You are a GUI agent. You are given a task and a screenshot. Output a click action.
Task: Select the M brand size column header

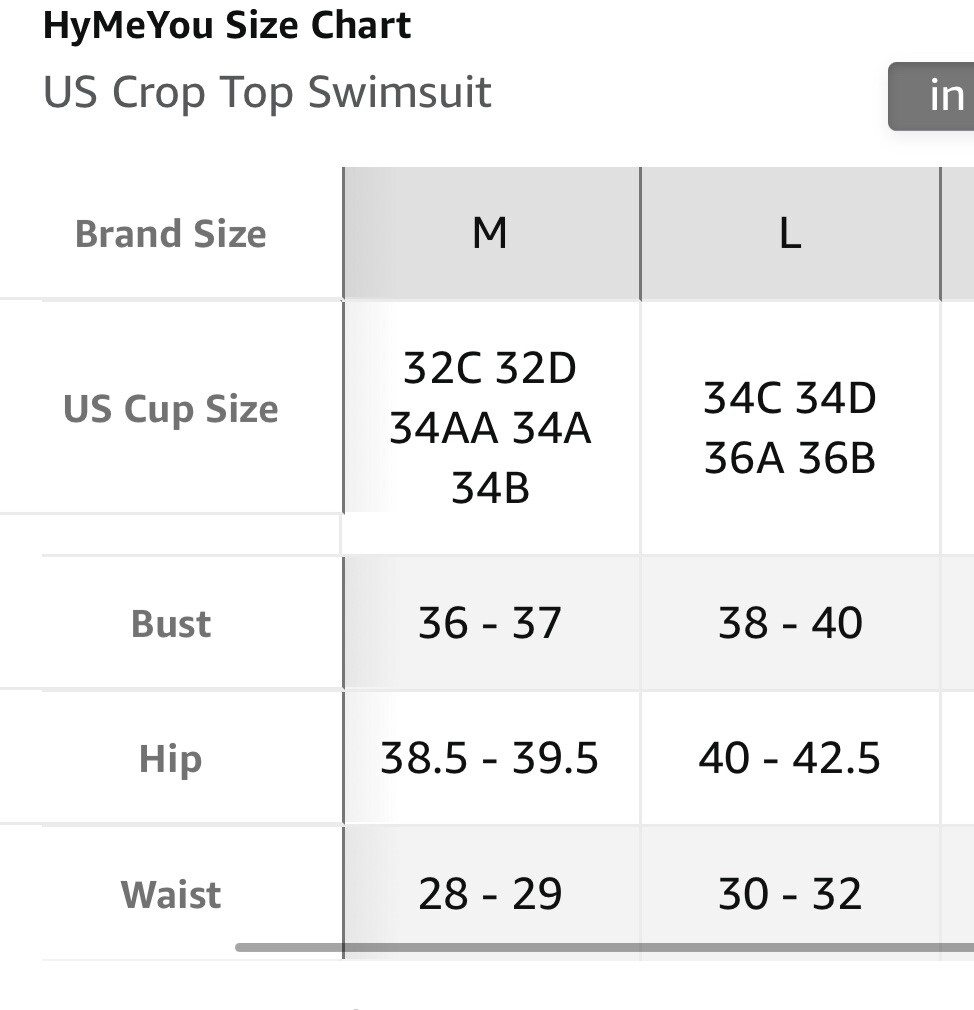pos(490,234)
